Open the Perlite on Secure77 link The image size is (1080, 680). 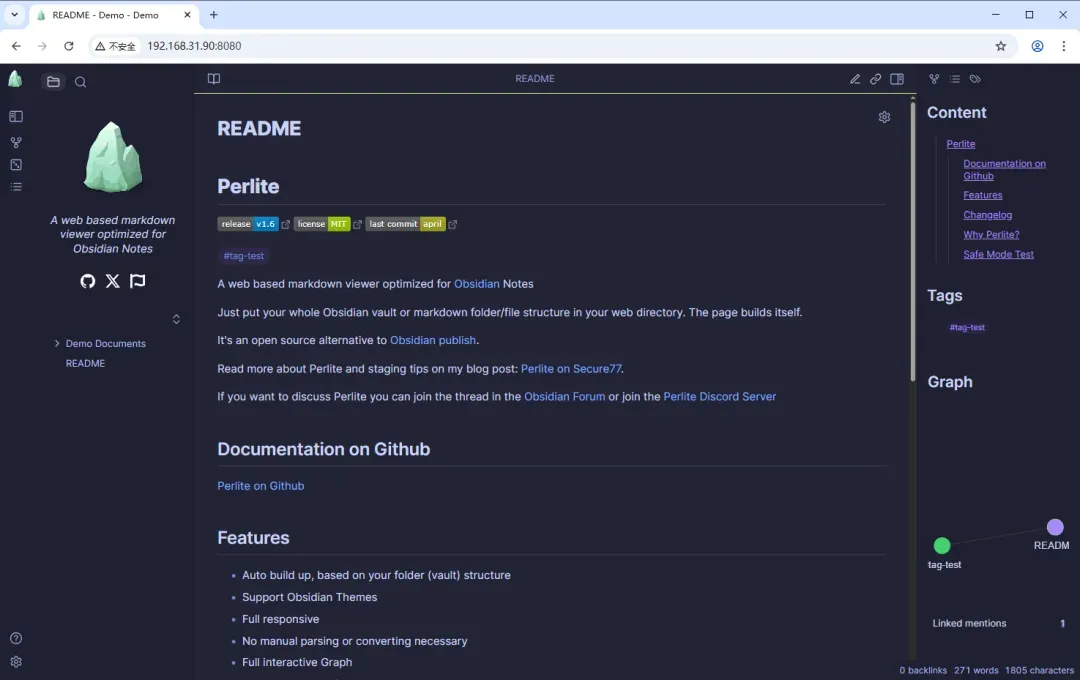pos(571,369)
